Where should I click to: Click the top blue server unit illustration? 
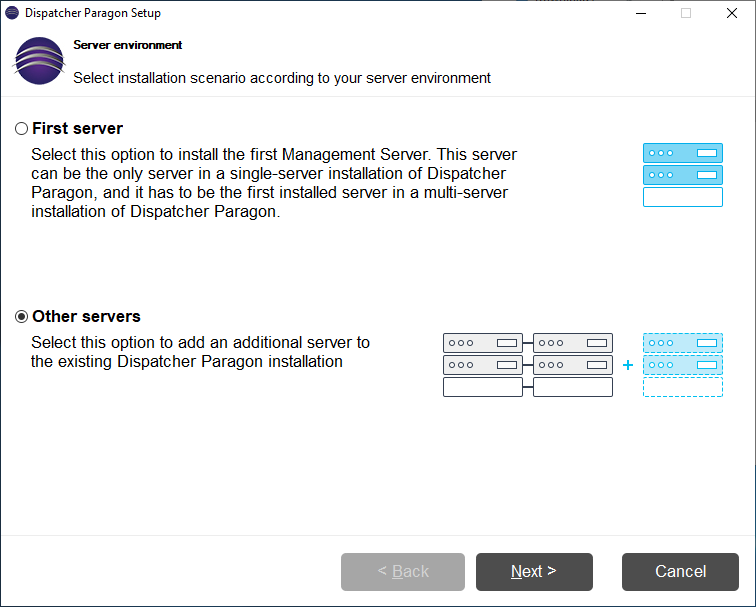coord(682,153)
